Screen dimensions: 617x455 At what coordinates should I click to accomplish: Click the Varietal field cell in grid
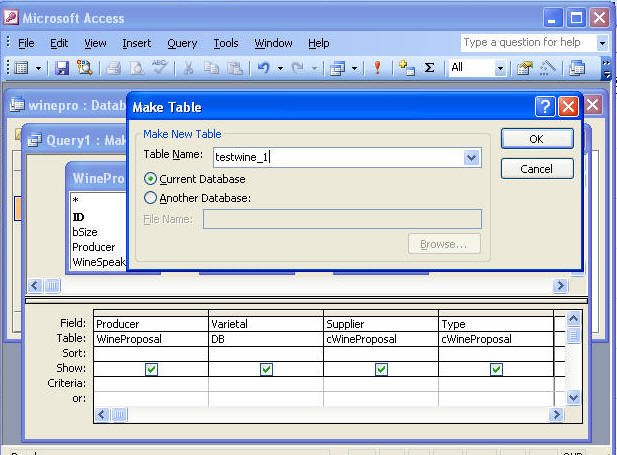pos(266,324)
